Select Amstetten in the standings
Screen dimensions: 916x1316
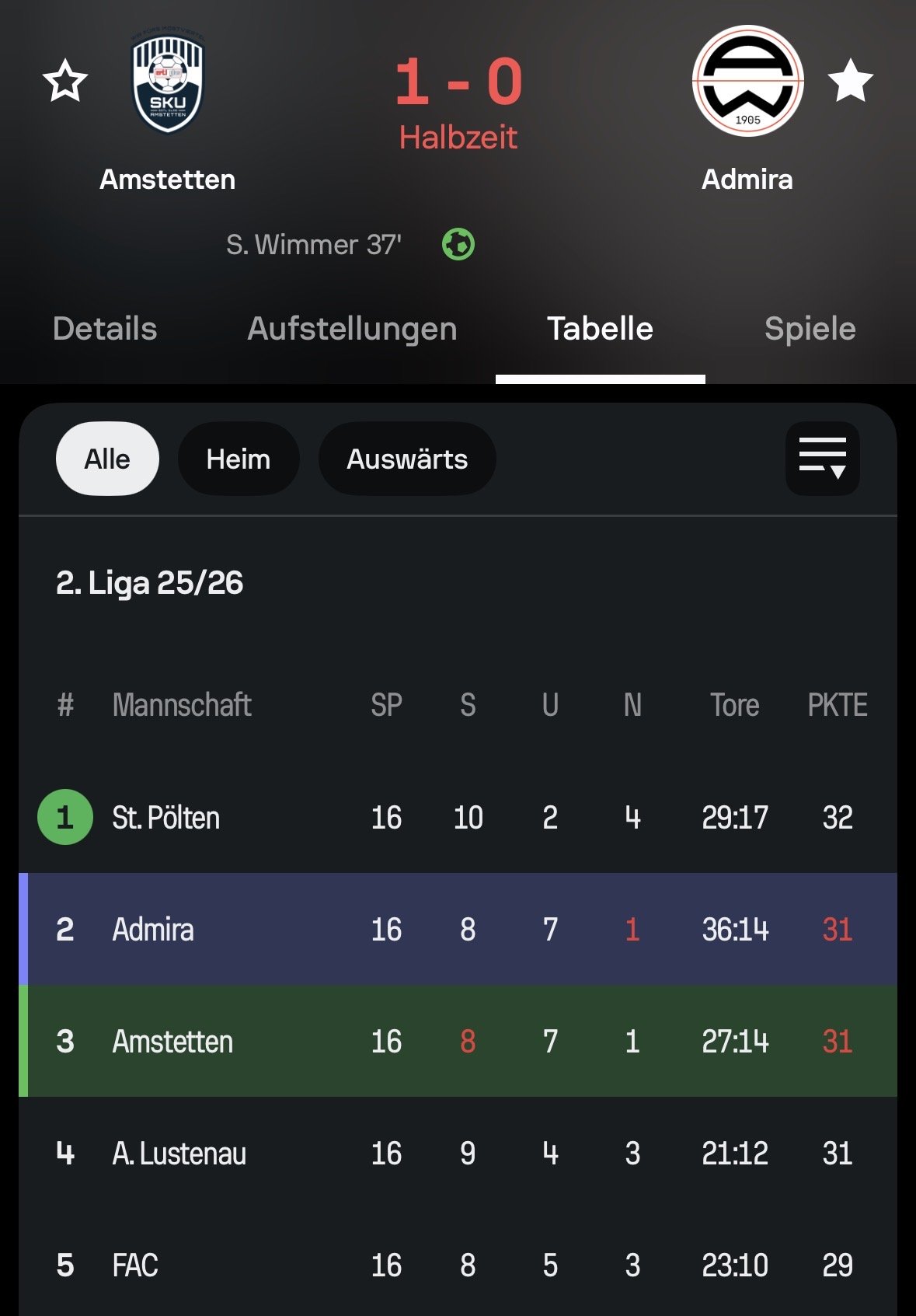click(x=172, y=1042)
